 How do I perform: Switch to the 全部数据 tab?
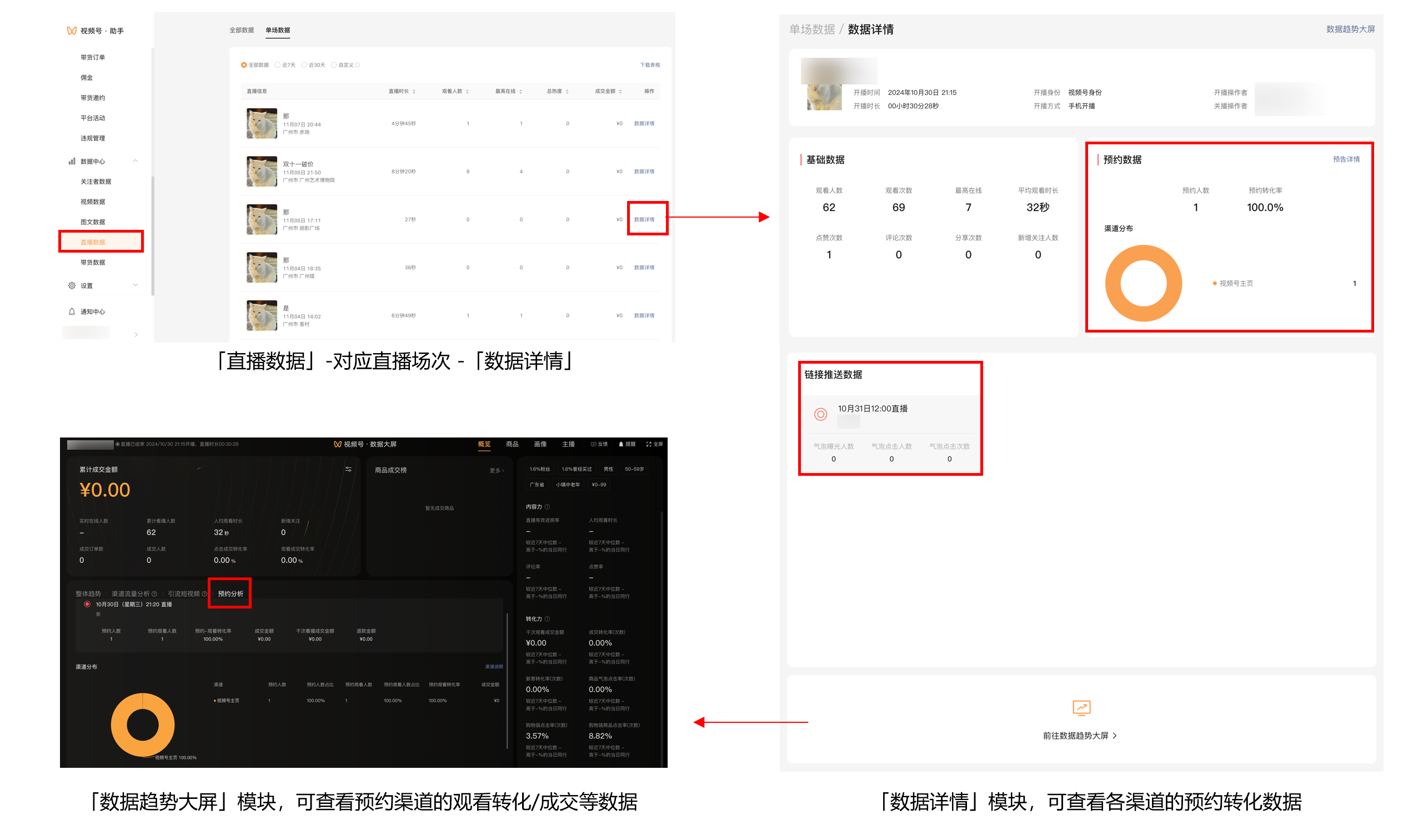click(x=241, y=30)
